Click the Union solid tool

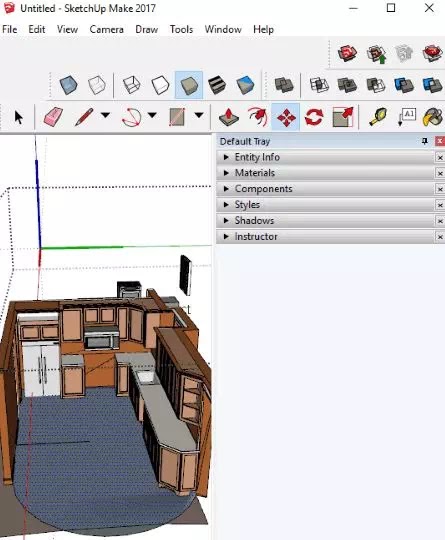[x=347, y=85]
